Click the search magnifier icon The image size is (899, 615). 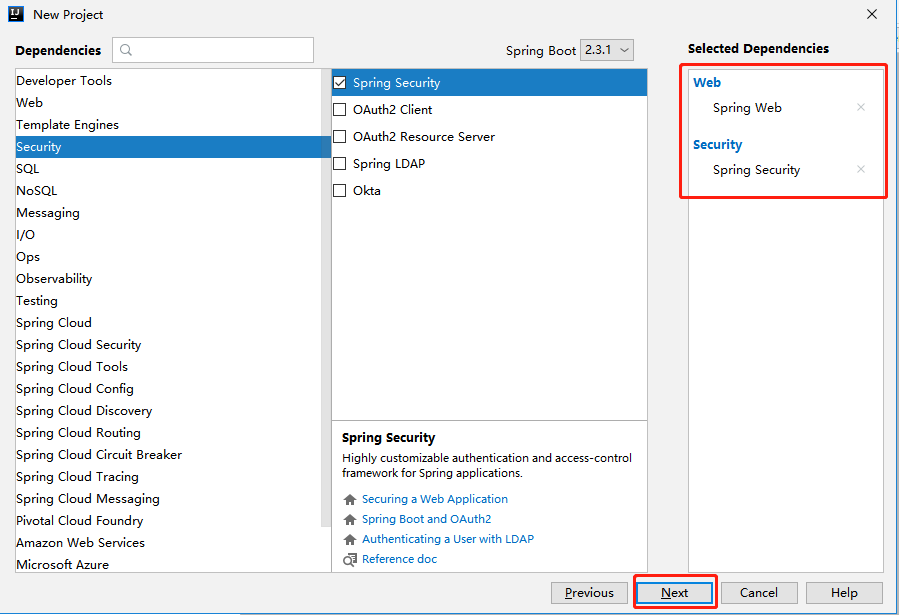click(126, 50)
